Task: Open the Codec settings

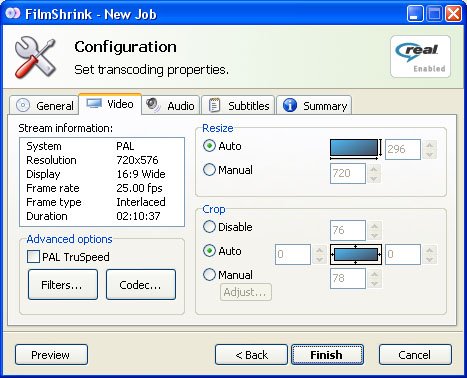Action: (141, 285)
